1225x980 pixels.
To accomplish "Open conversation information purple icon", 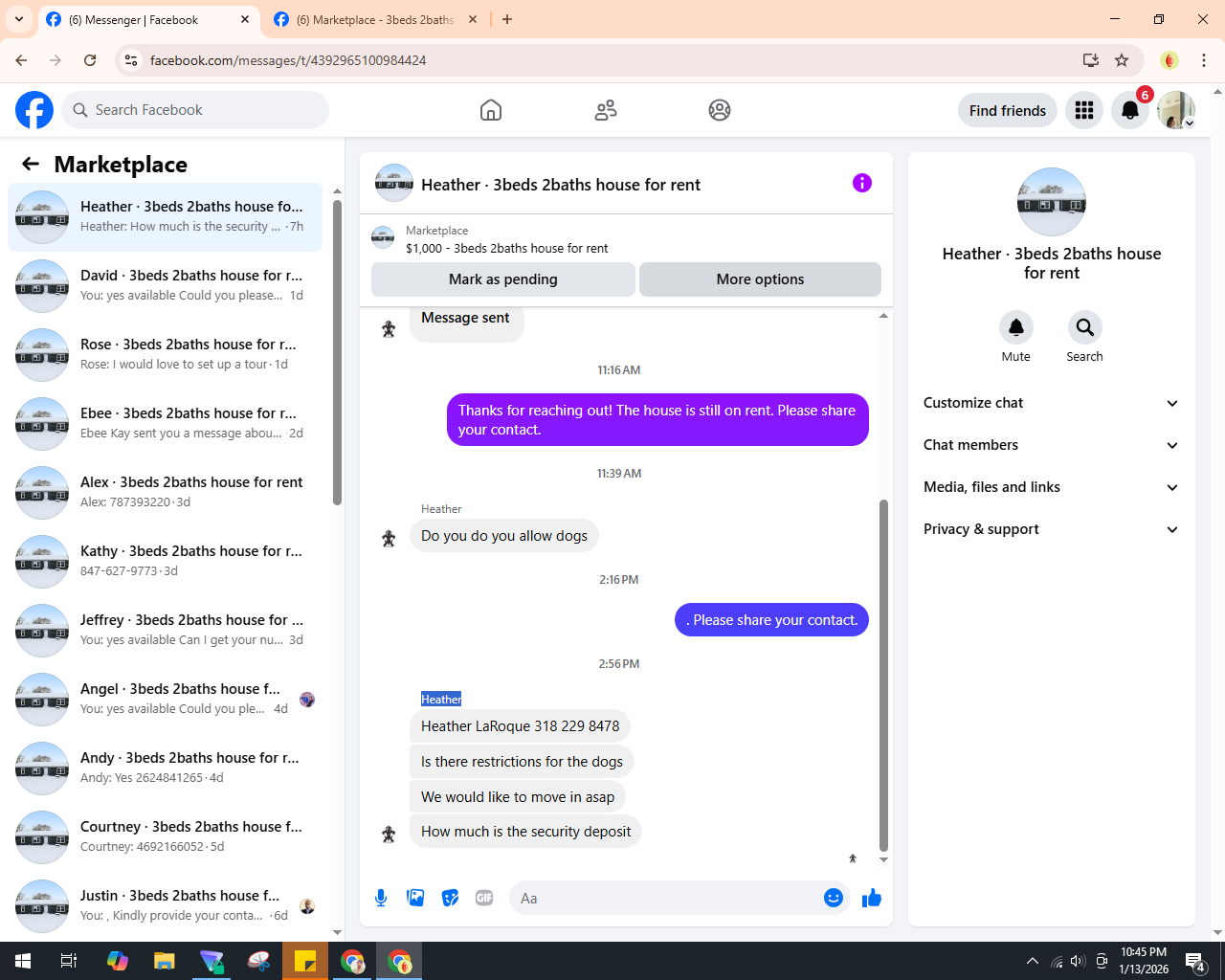I will [x=862, y=183].
